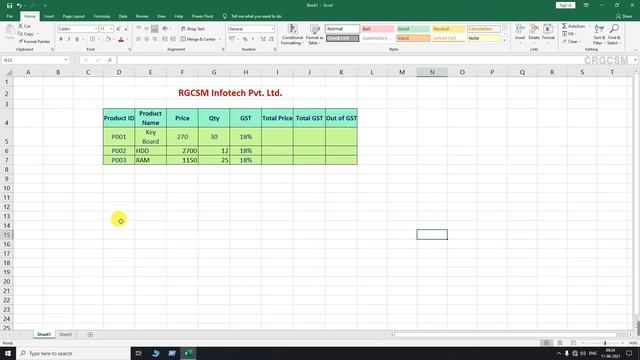The width and height of the screenshot is (640, 360).
Task: Select Bottom Align icon
Action: (x=154, y=29)
